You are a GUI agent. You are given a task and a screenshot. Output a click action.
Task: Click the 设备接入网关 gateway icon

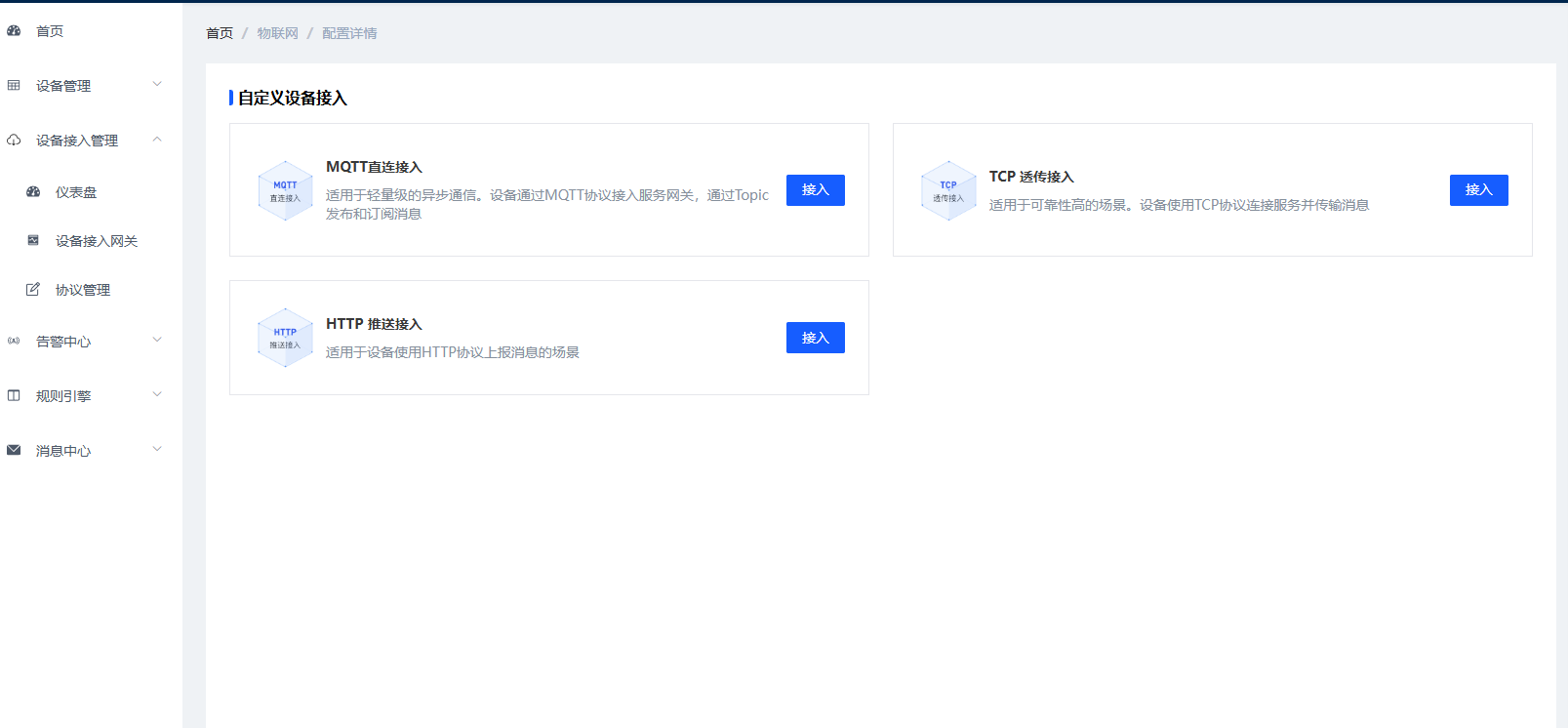tap(33, 240)
